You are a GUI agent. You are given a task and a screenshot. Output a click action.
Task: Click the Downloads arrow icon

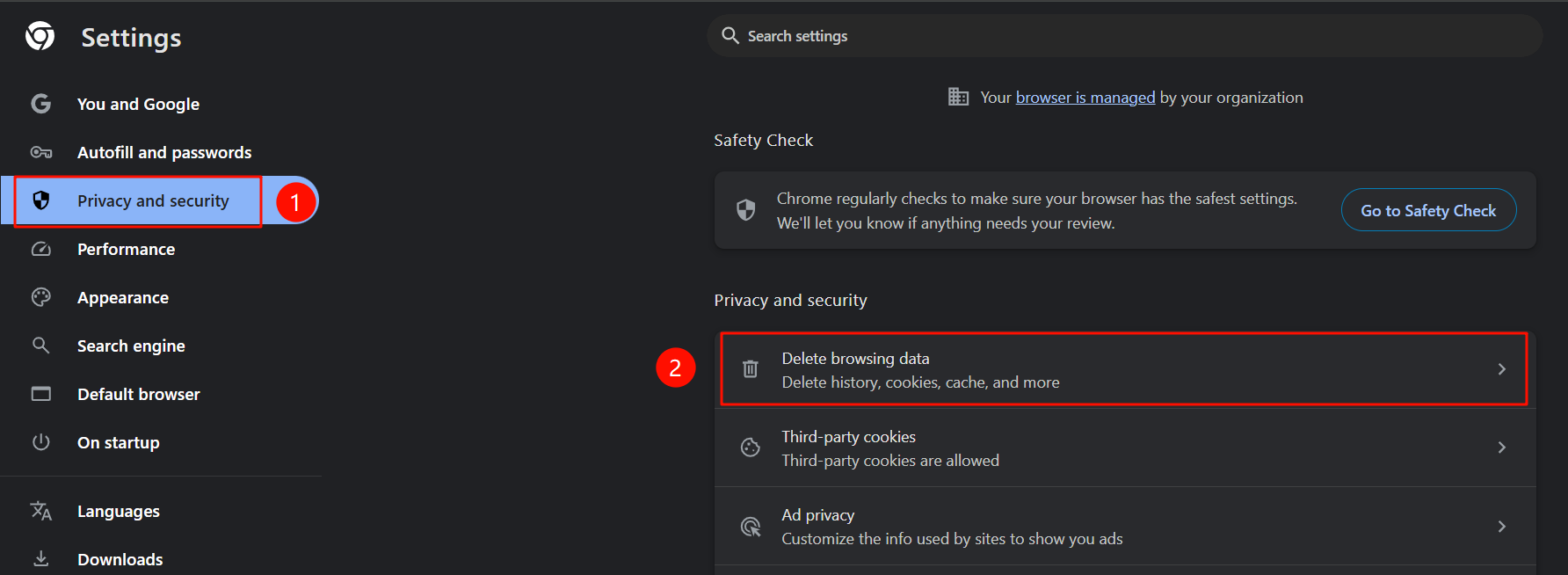pos(40,557)
